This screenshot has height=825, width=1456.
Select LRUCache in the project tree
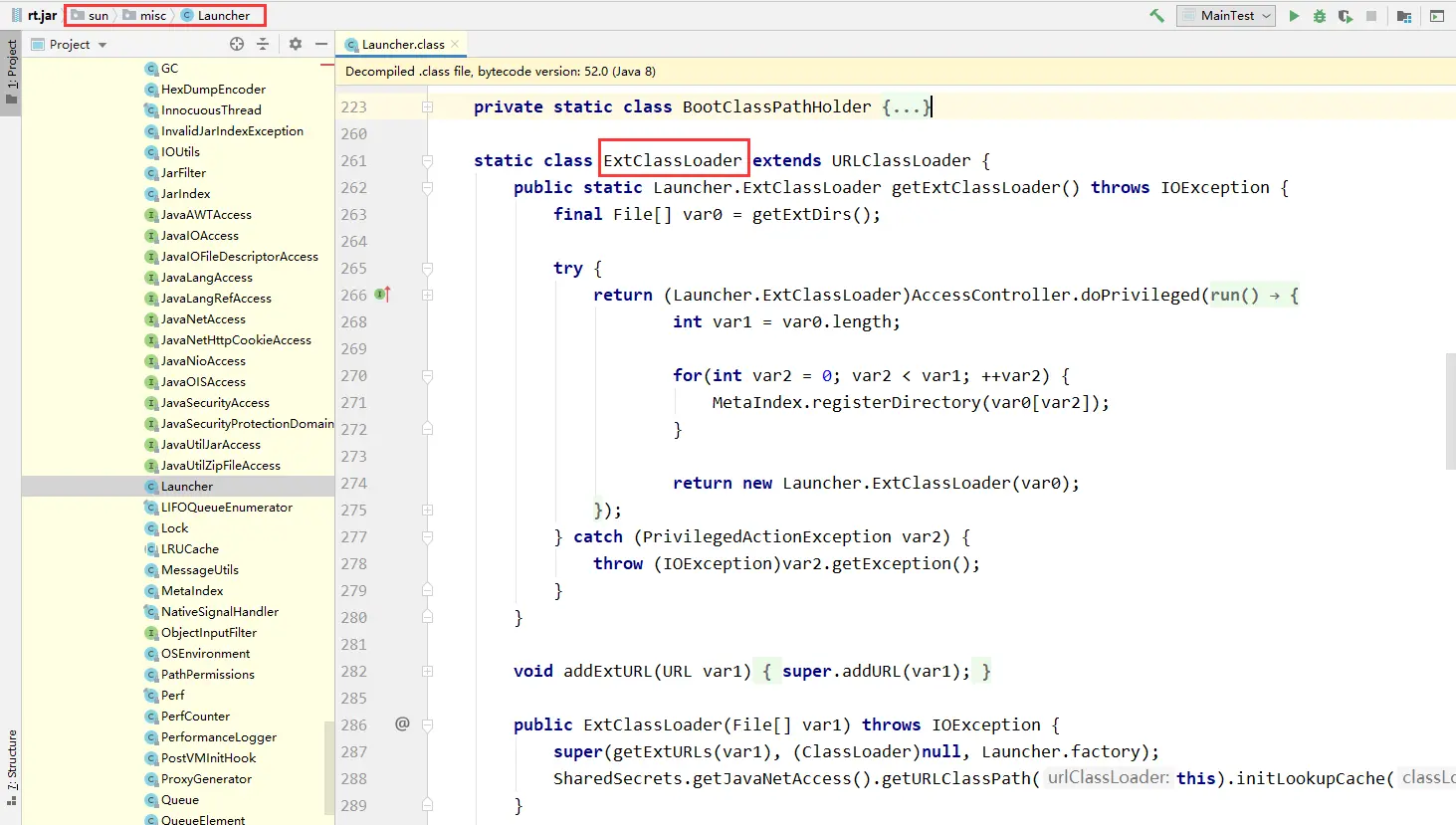[190, 548]
